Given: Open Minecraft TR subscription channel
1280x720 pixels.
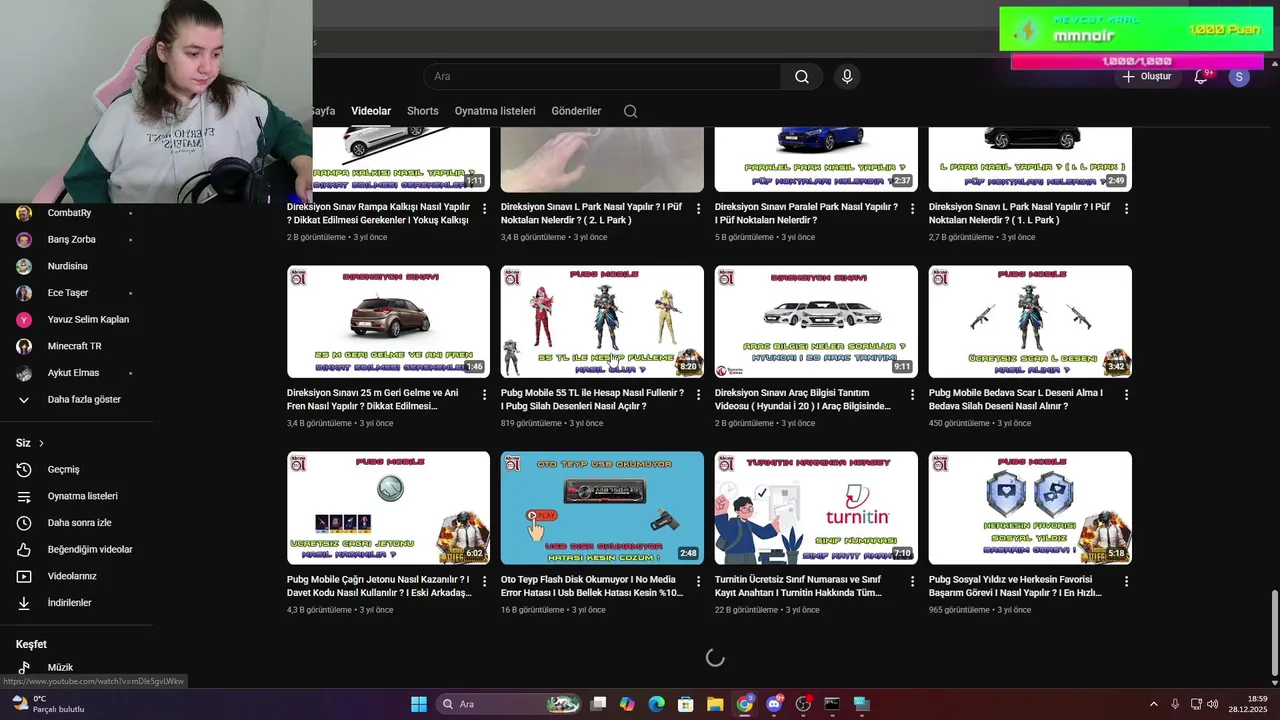Looking at the screenshot, I should coord(74,346).
